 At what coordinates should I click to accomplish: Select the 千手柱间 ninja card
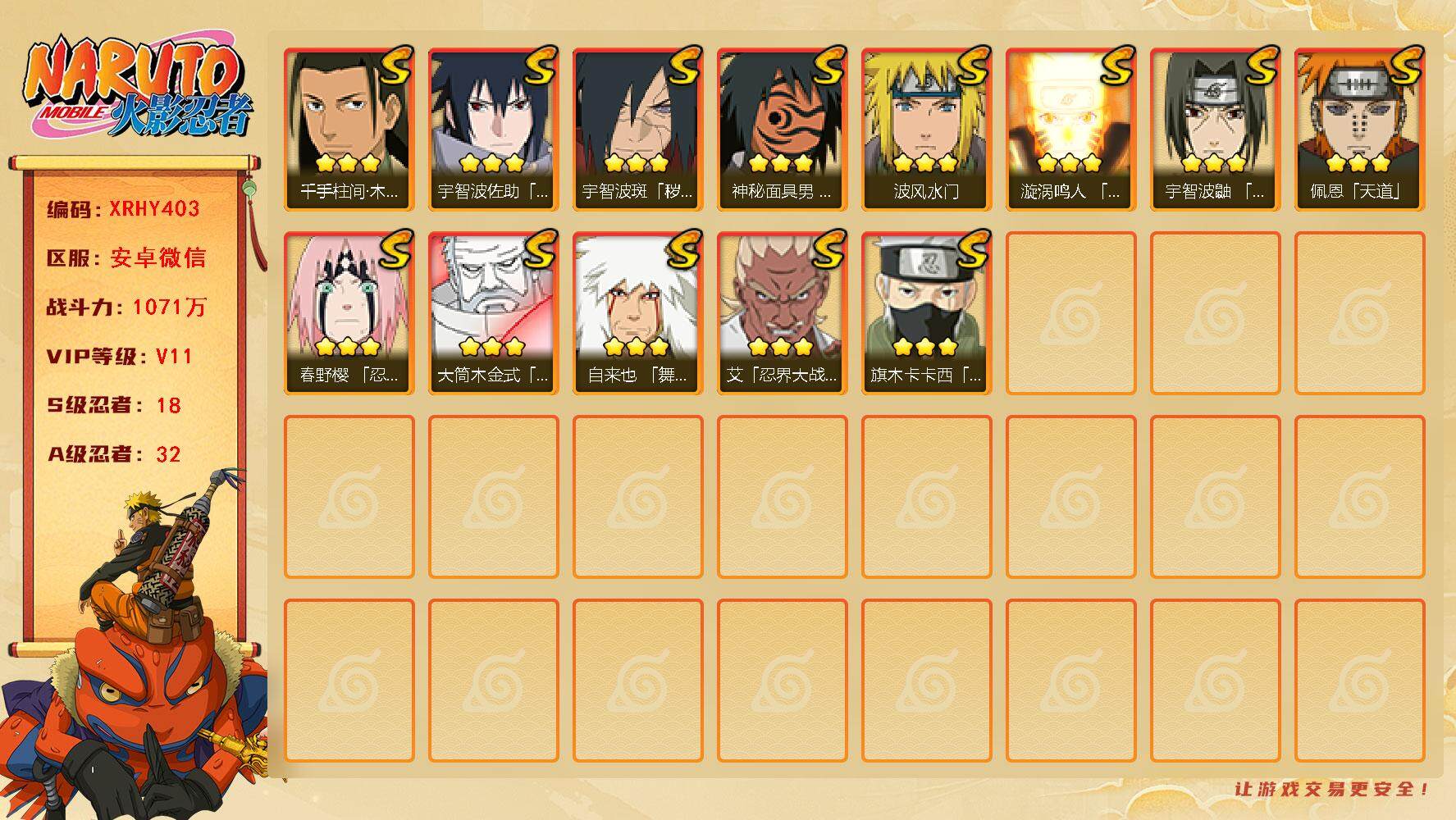point(349,130)
